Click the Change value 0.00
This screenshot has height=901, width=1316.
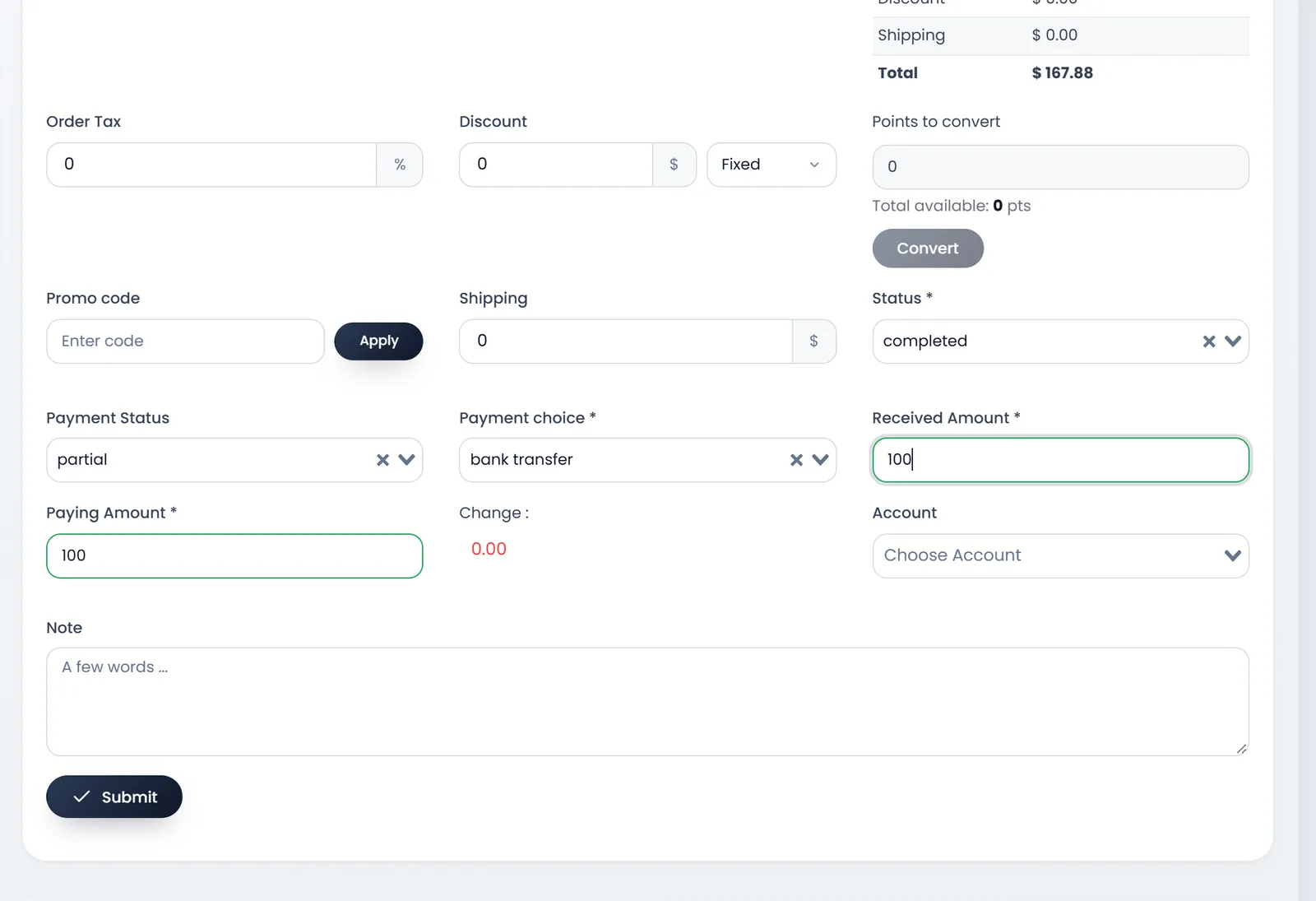click(489, 549)
